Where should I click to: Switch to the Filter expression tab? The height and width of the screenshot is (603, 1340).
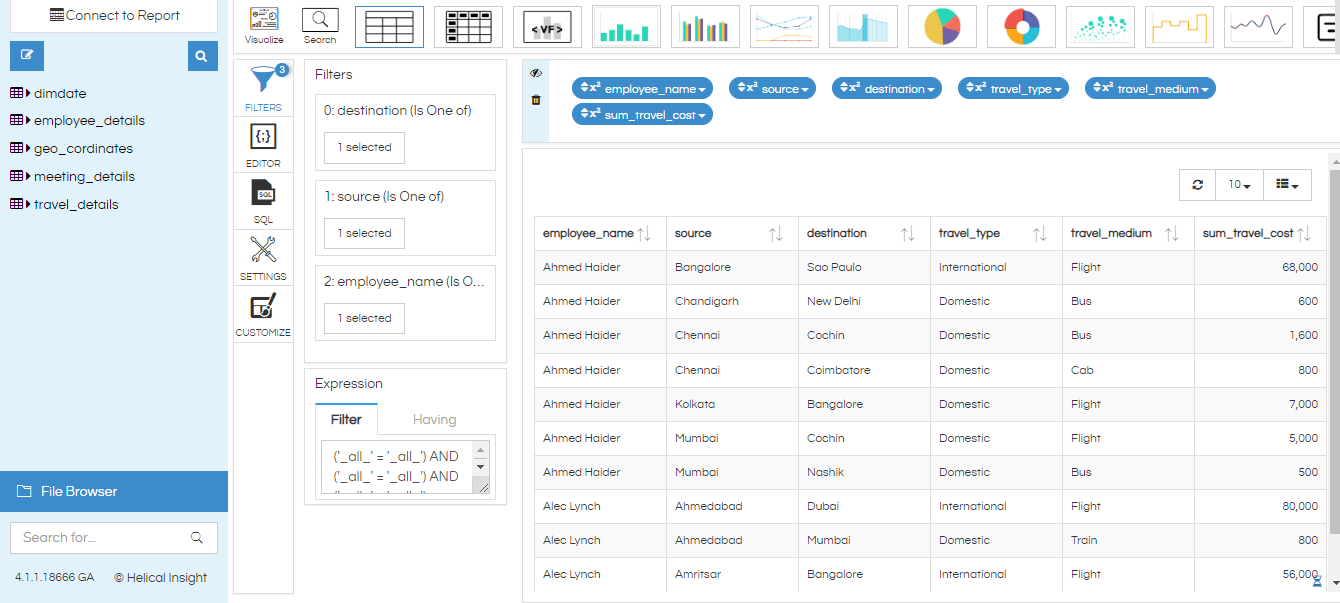346,419
